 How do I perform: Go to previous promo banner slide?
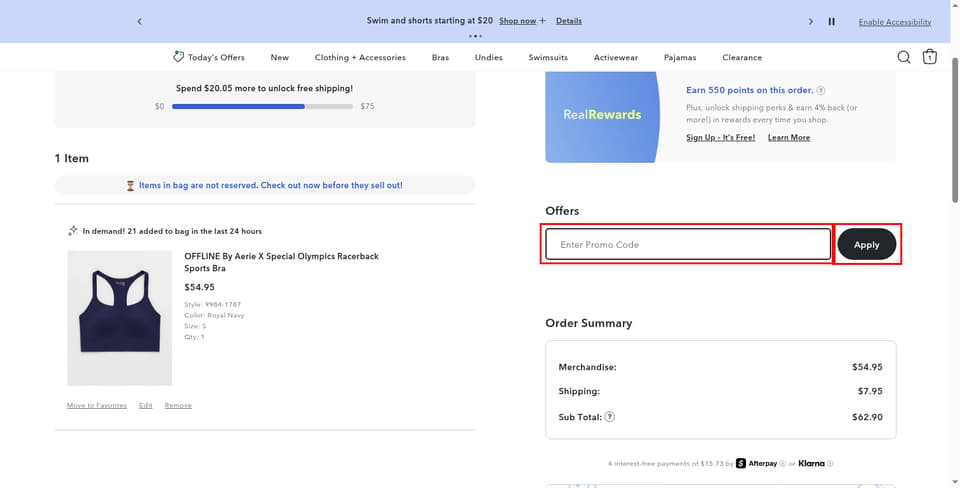(x=140, y=21)
